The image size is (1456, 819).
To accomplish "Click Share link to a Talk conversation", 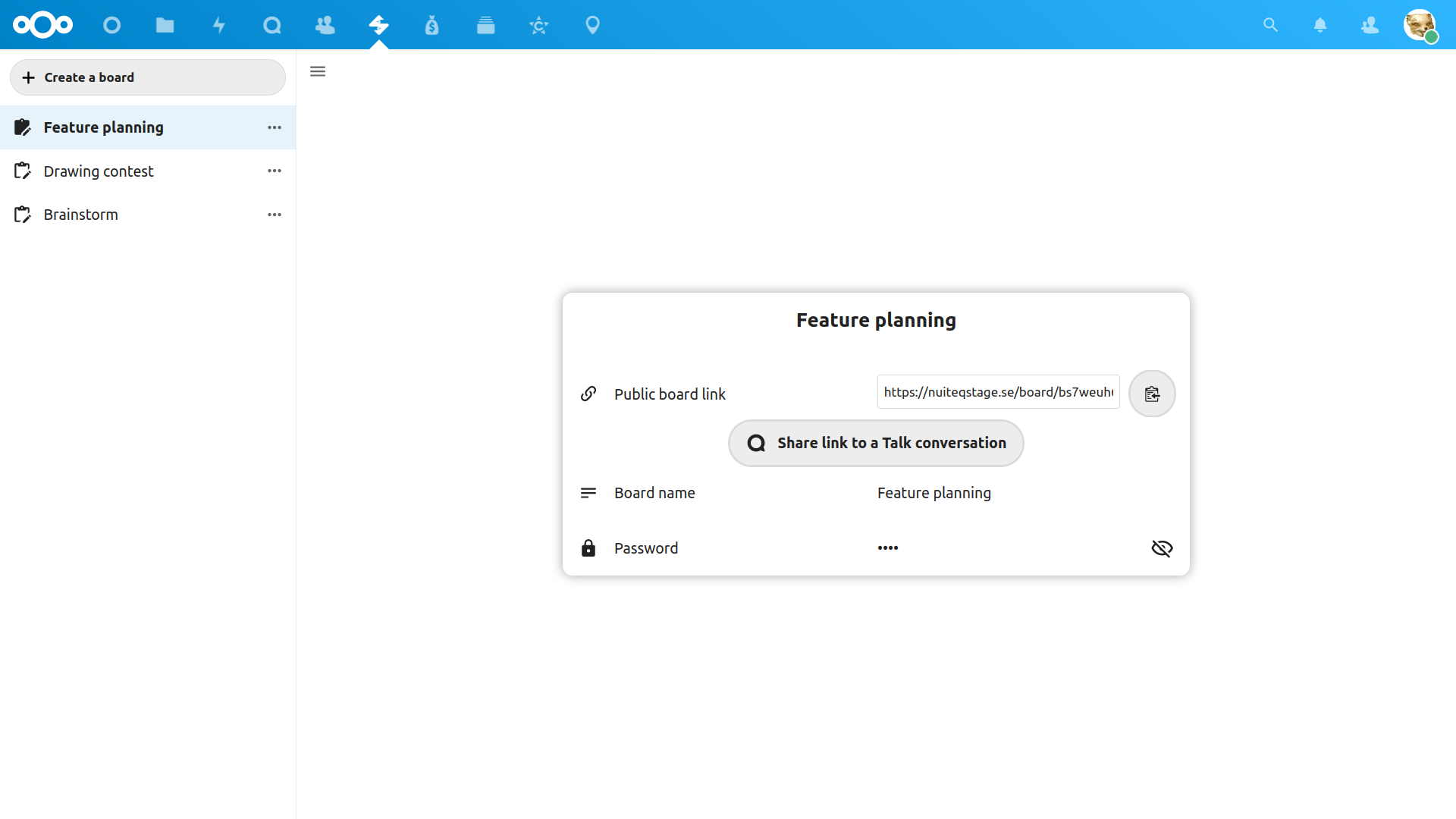I will pyautogui.click(x=876, y=442).
